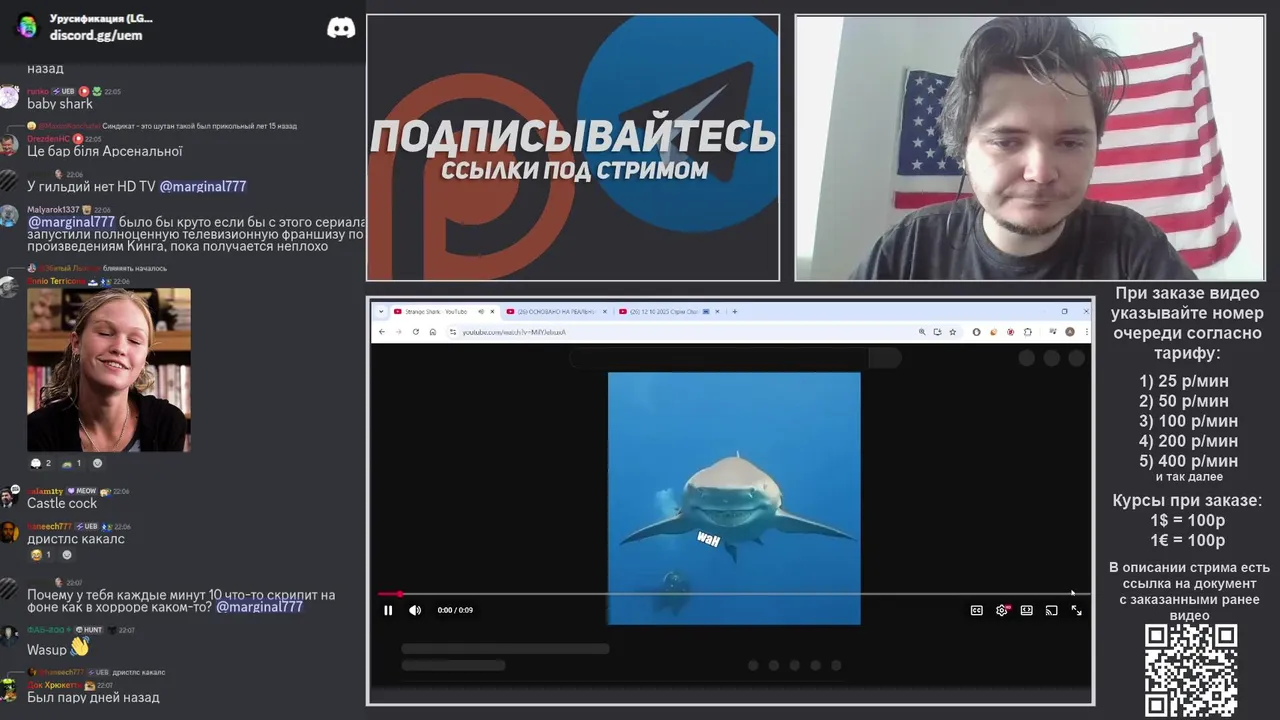
Task: Bookmark this page with the star
Action: click(953, 332)
